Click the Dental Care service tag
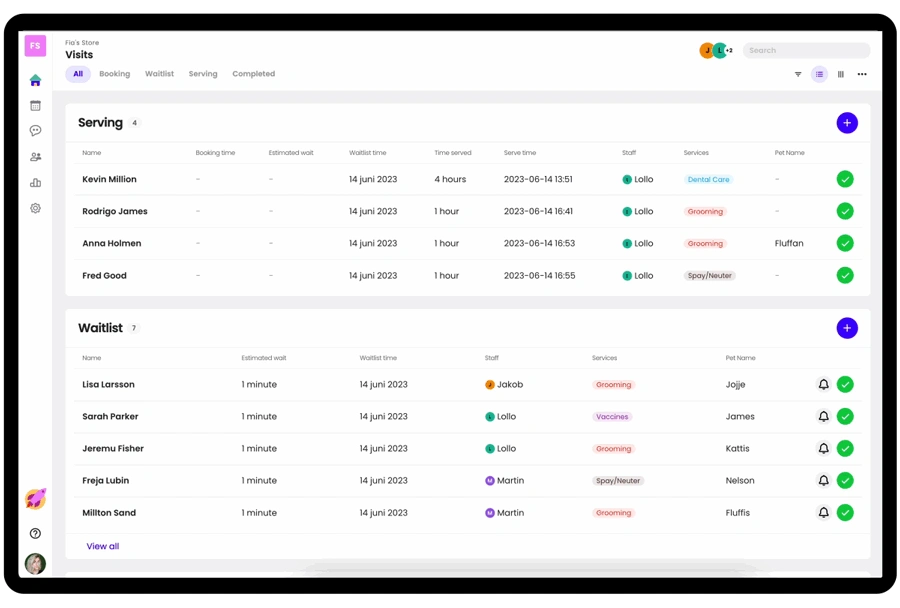Viewport: 900px width, 608px height. [x=708, y=180]
